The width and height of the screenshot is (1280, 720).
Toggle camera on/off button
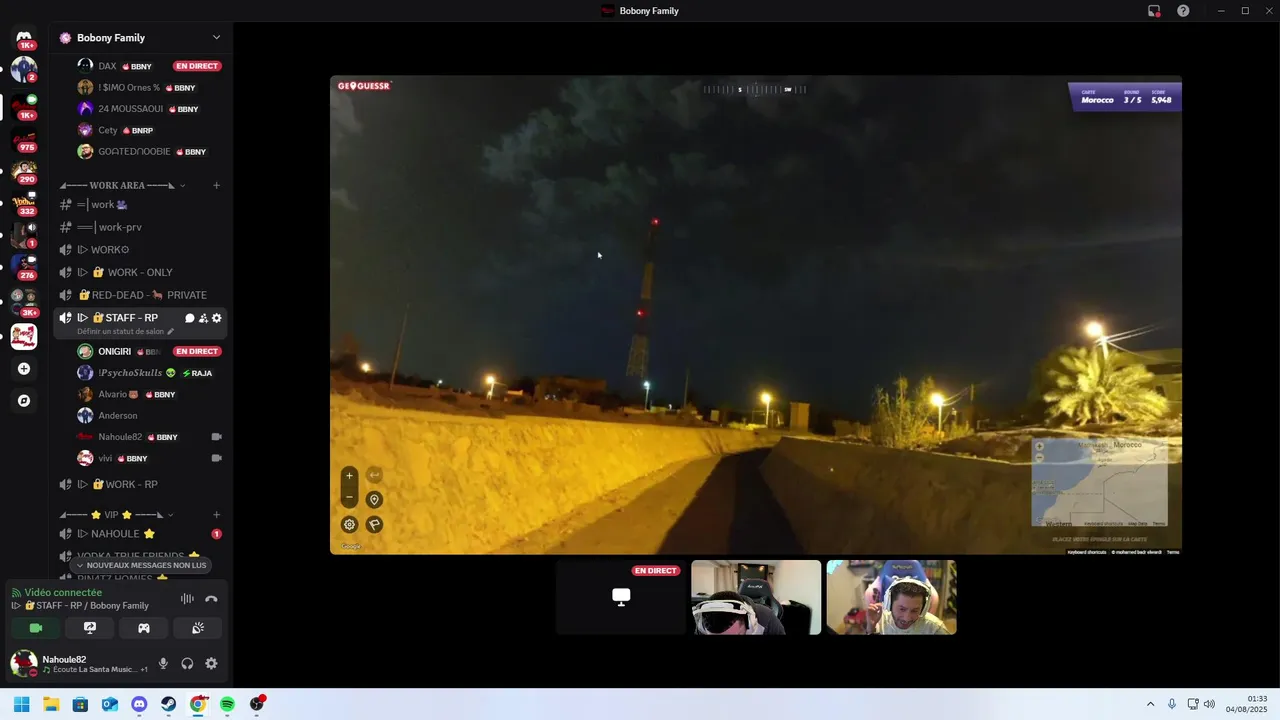(x=36, y=628)
